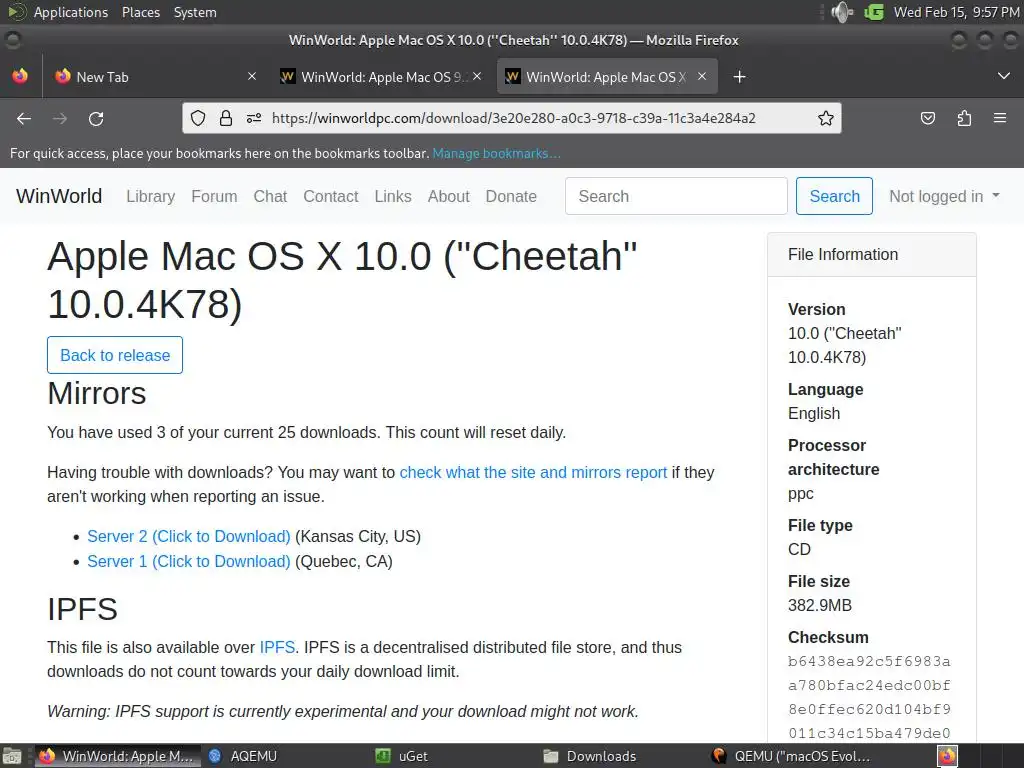Click the Manage bookmarks link
Viewport: 1024px width, 768px height.
496,153
